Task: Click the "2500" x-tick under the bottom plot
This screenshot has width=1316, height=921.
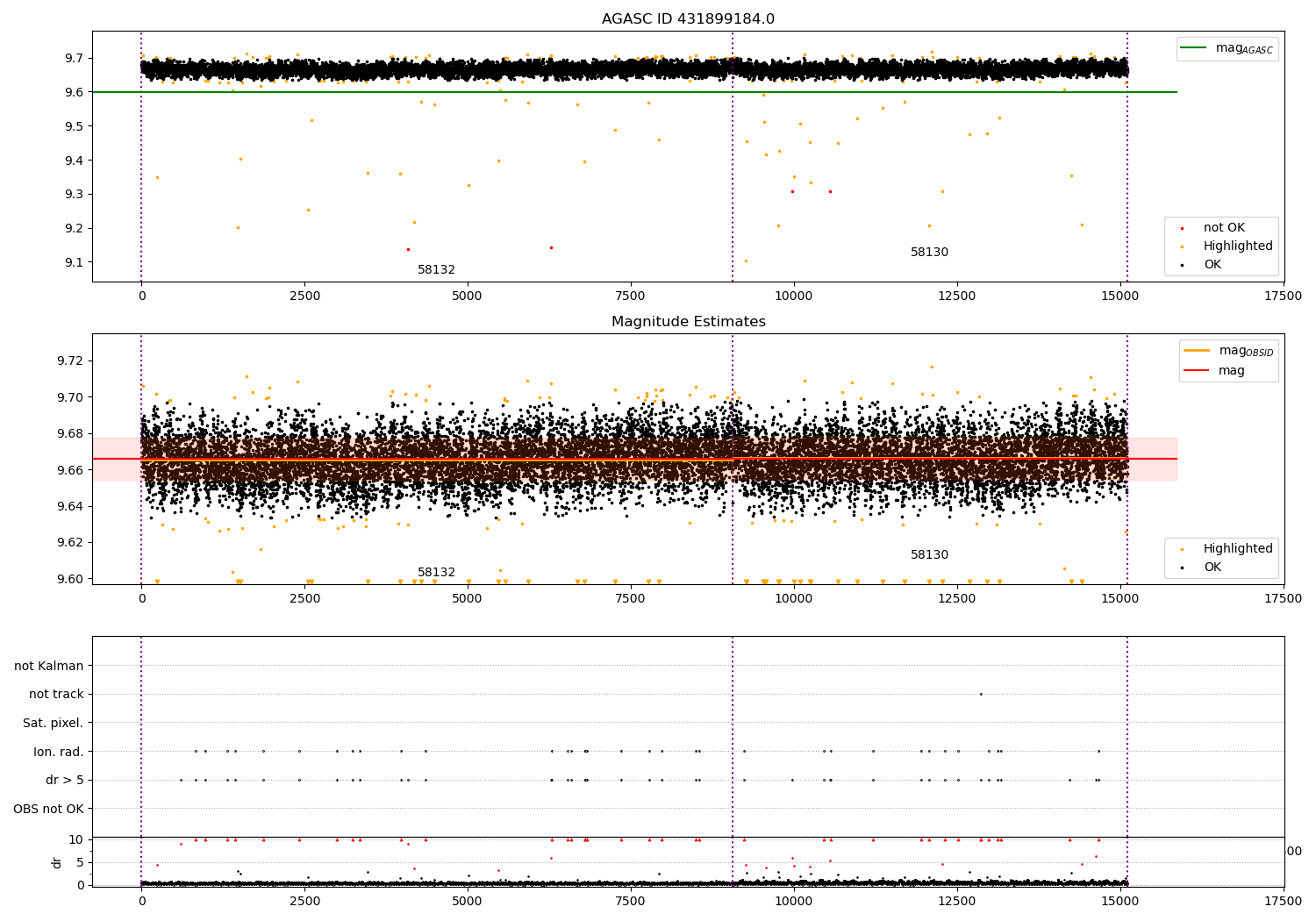Action: coord(304,901)
